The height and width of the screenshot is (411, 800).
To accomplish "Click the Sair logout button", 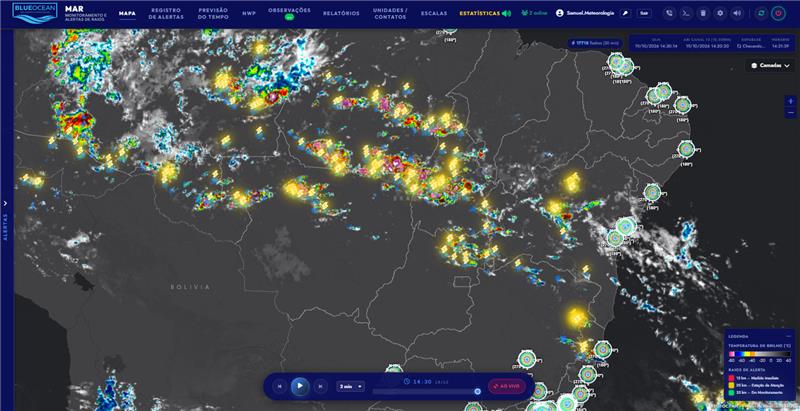I will (644, 13).
